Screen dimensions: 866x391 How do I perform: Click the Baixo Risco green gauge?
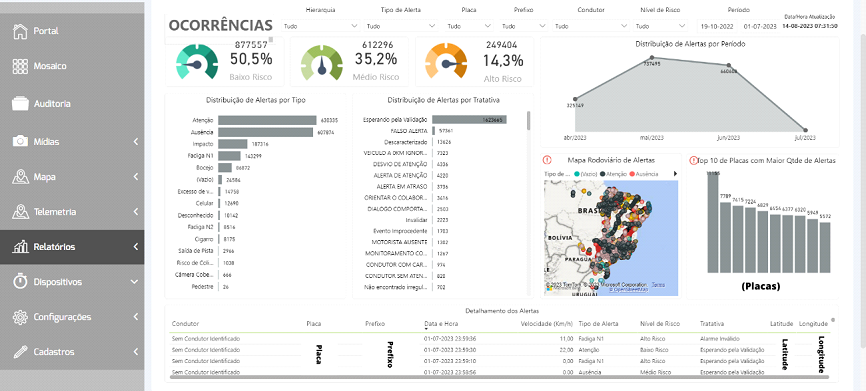[197, 61]
